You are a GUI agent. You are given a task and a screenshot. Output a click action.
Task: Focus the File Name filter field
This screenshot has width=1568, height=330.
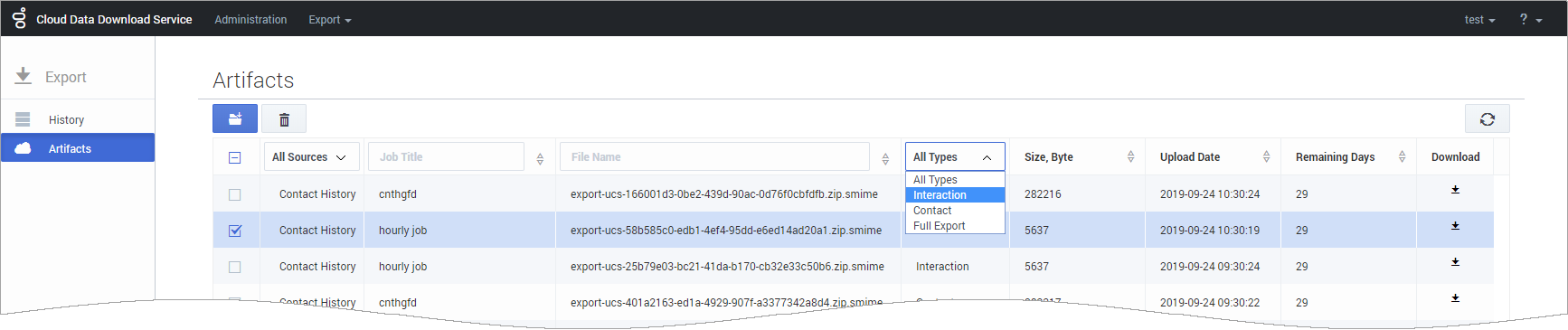[x=714, y=156]
